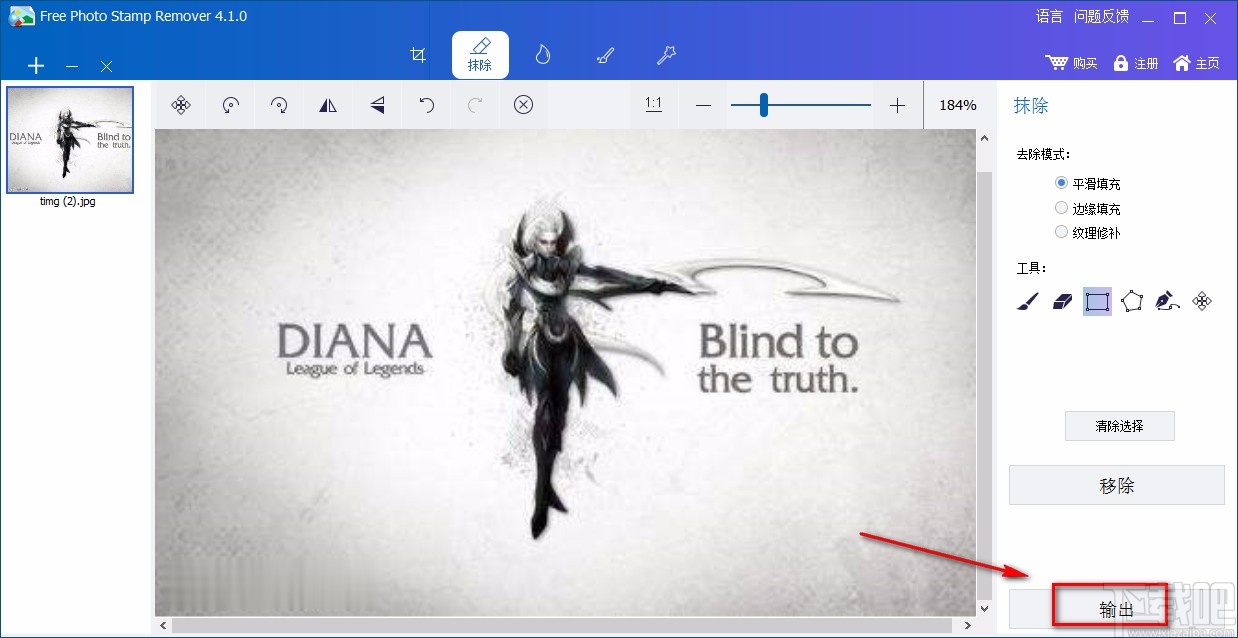1238x638 pixels.
Task: Open the 语言 language menu
Action: pos(1048,16)
